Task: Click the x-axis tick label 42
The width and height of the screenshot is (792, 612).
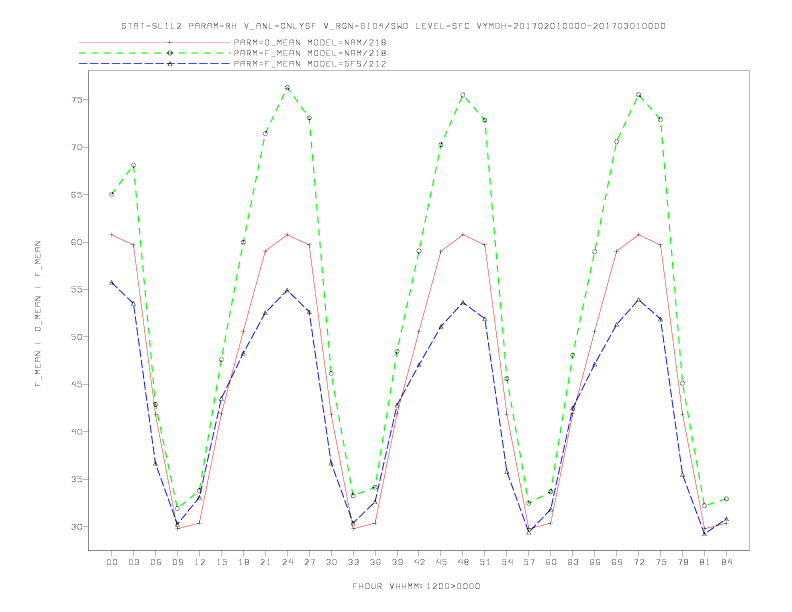Action: [419, 562]
